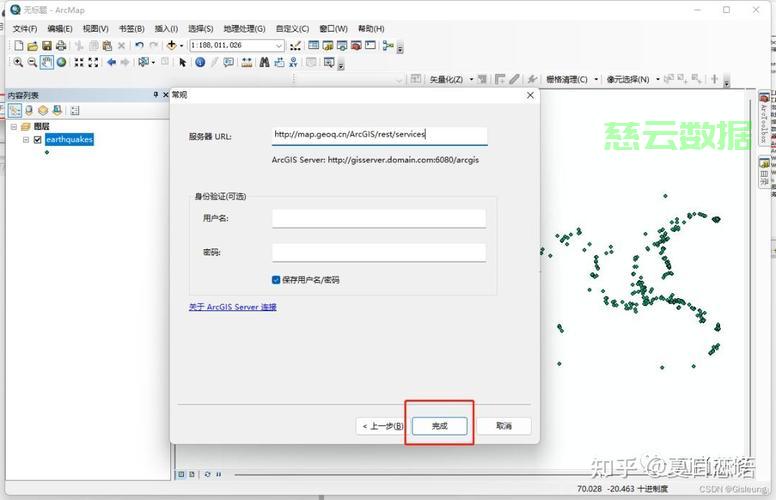Open table of contents Options icon
This screenshot has width=776, height=500.
pos(75,110)
